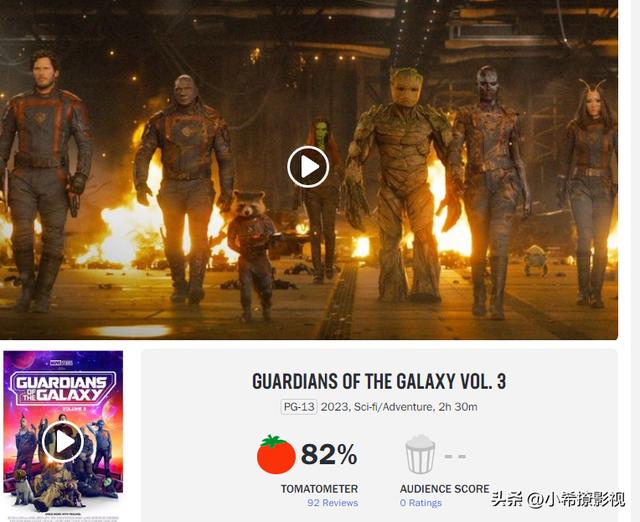
Task: Click the red tomato Tomatometer icon
Action: [x=276, y=454]
